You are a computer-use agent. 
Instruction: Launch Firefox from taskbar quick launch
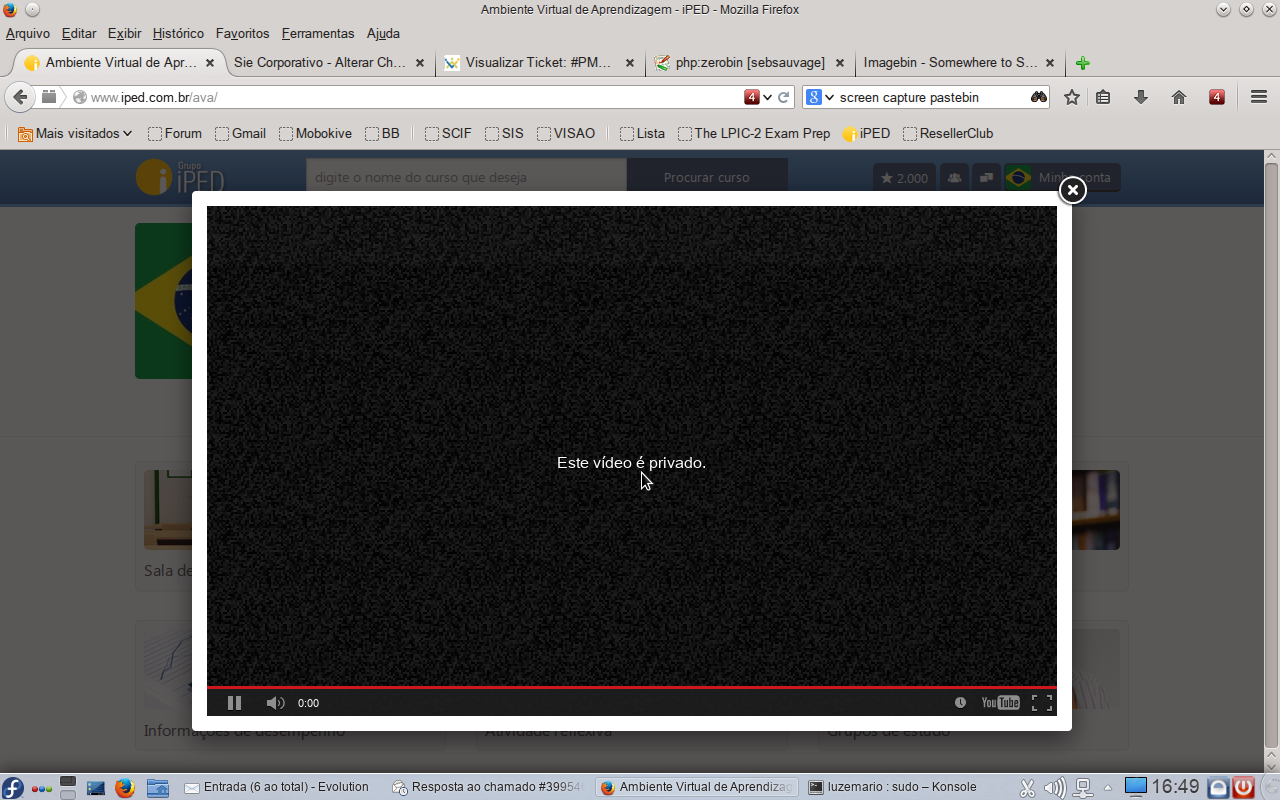pos(124,787)
